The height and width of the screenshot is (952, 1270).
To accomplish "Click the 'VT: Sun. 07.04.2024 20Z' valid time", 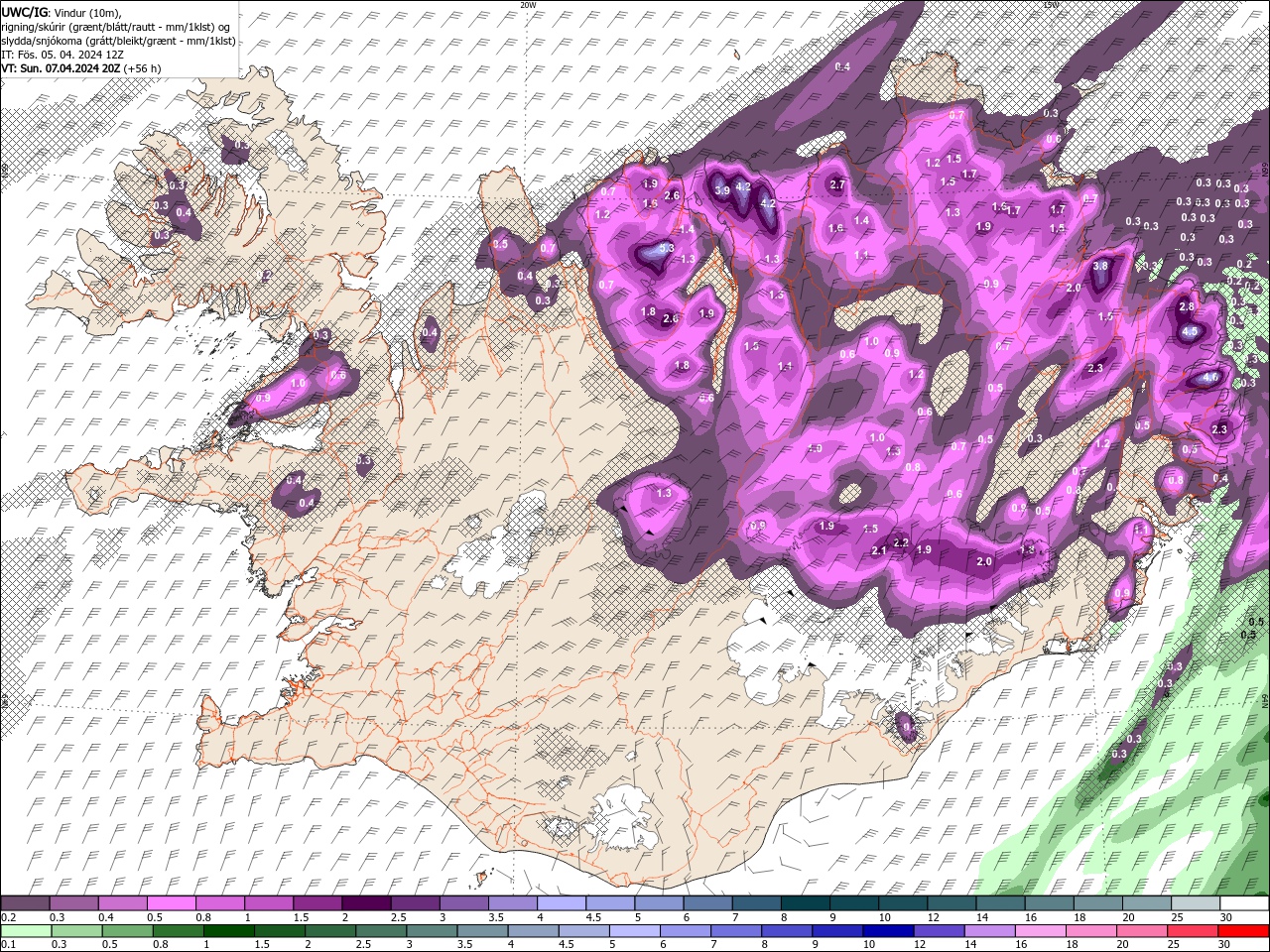I will 59,68.
